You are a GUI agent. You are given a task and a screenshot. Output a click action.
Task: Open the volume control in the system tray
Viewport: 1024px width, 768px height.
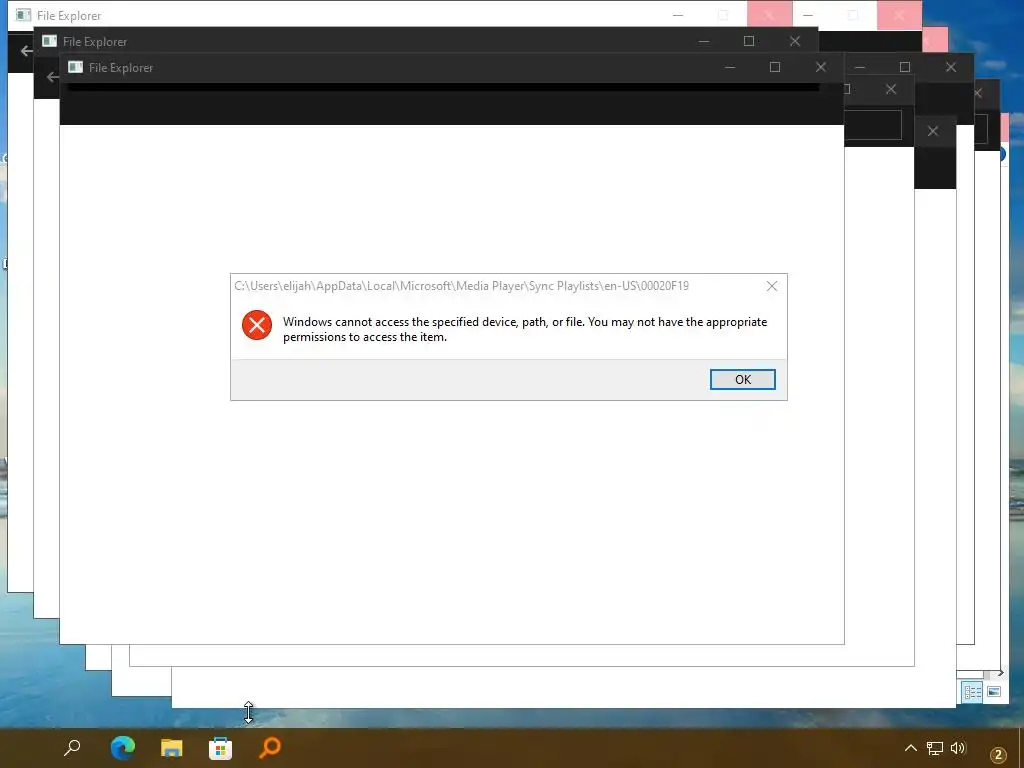[958, 748]
